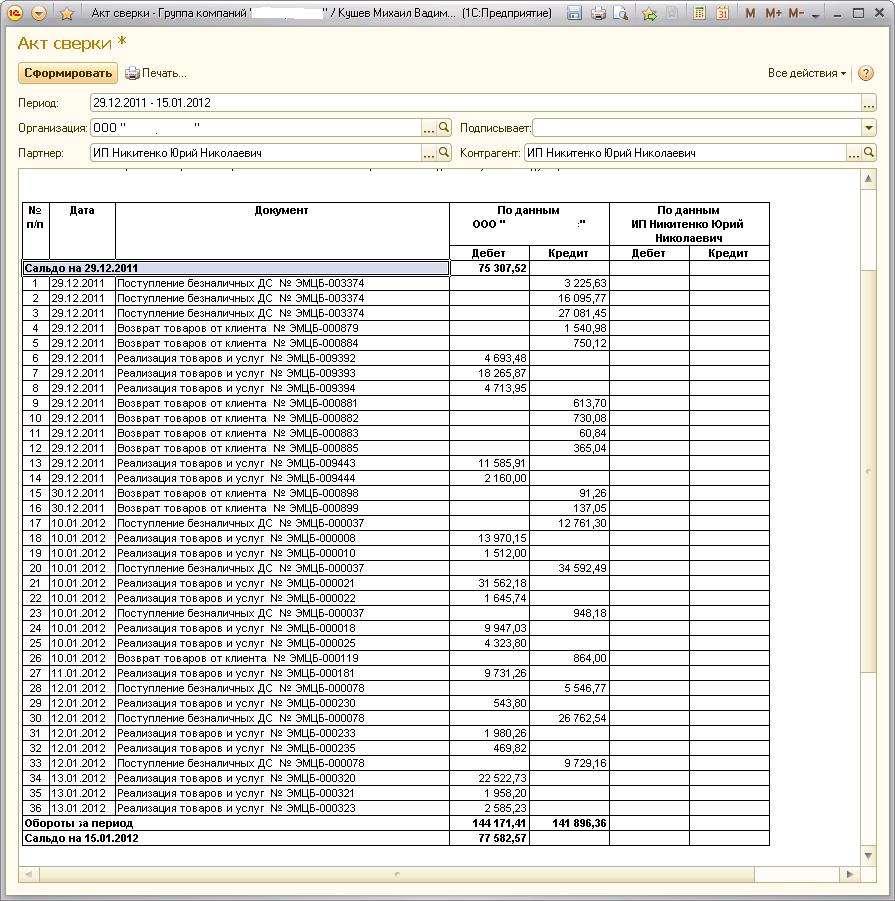Click the Печать... button
Image resolution: width=895 pixels, height=901 pixels.
[156, 73]
